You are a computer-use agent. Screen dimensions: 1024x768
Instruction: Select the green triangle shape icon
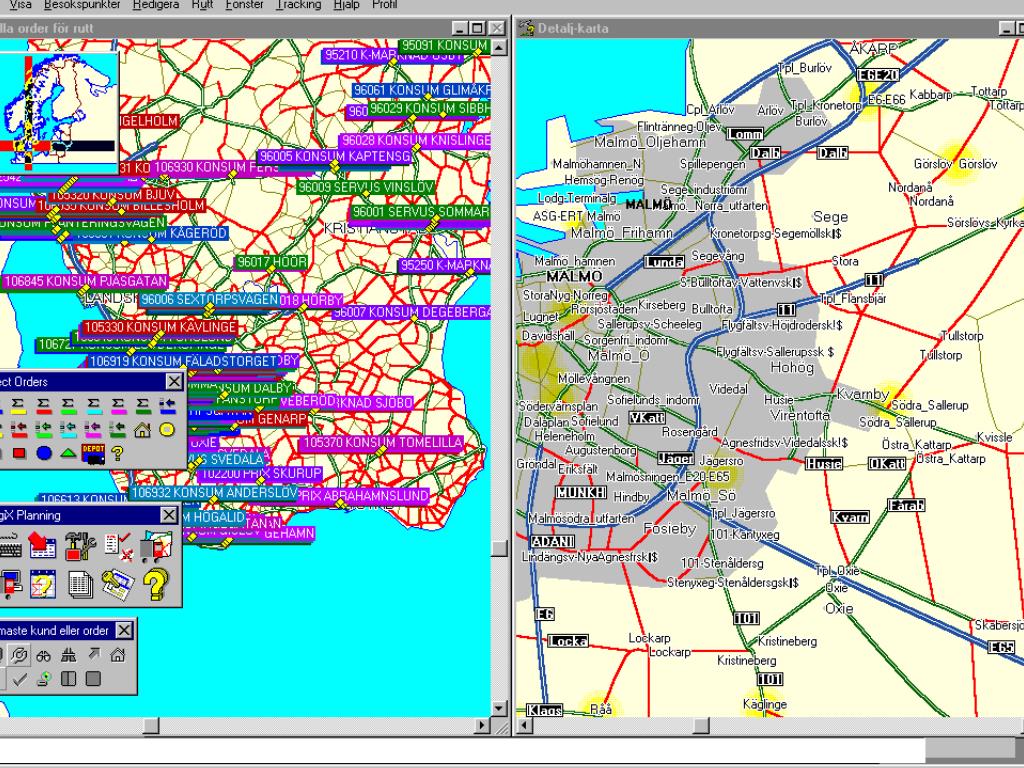pos(68,454)
